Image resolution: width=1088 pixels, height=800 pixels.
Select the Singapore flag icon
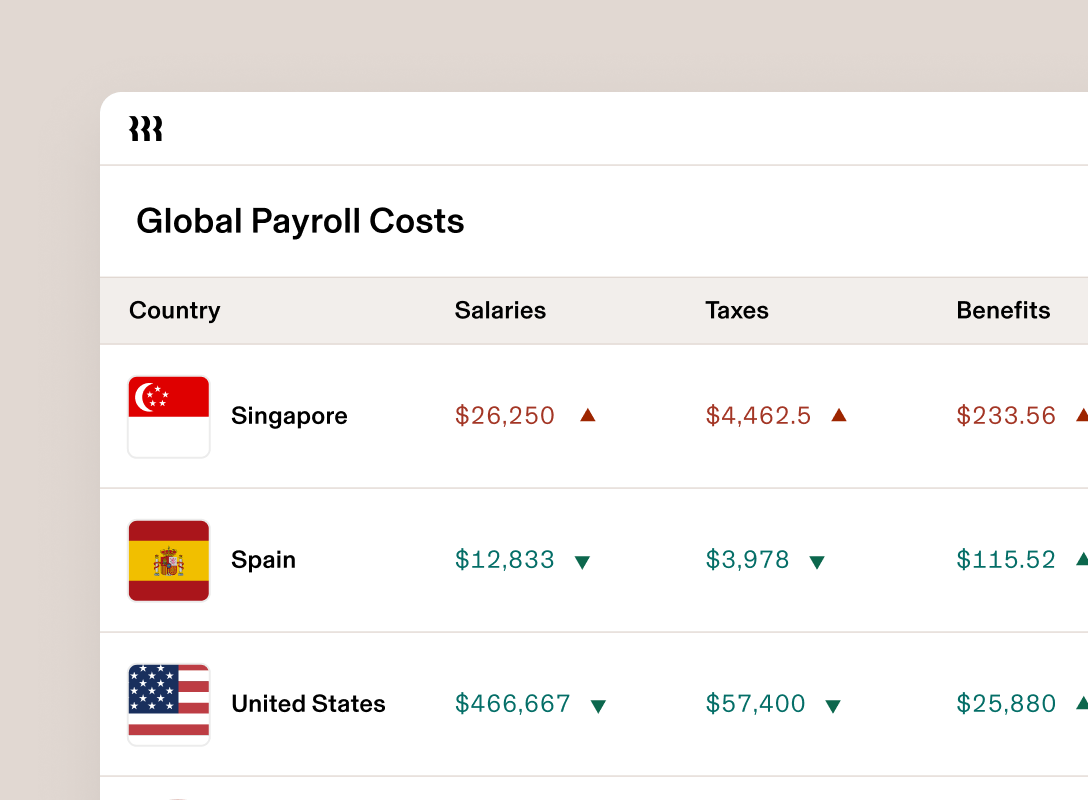[x=168, y=417]
